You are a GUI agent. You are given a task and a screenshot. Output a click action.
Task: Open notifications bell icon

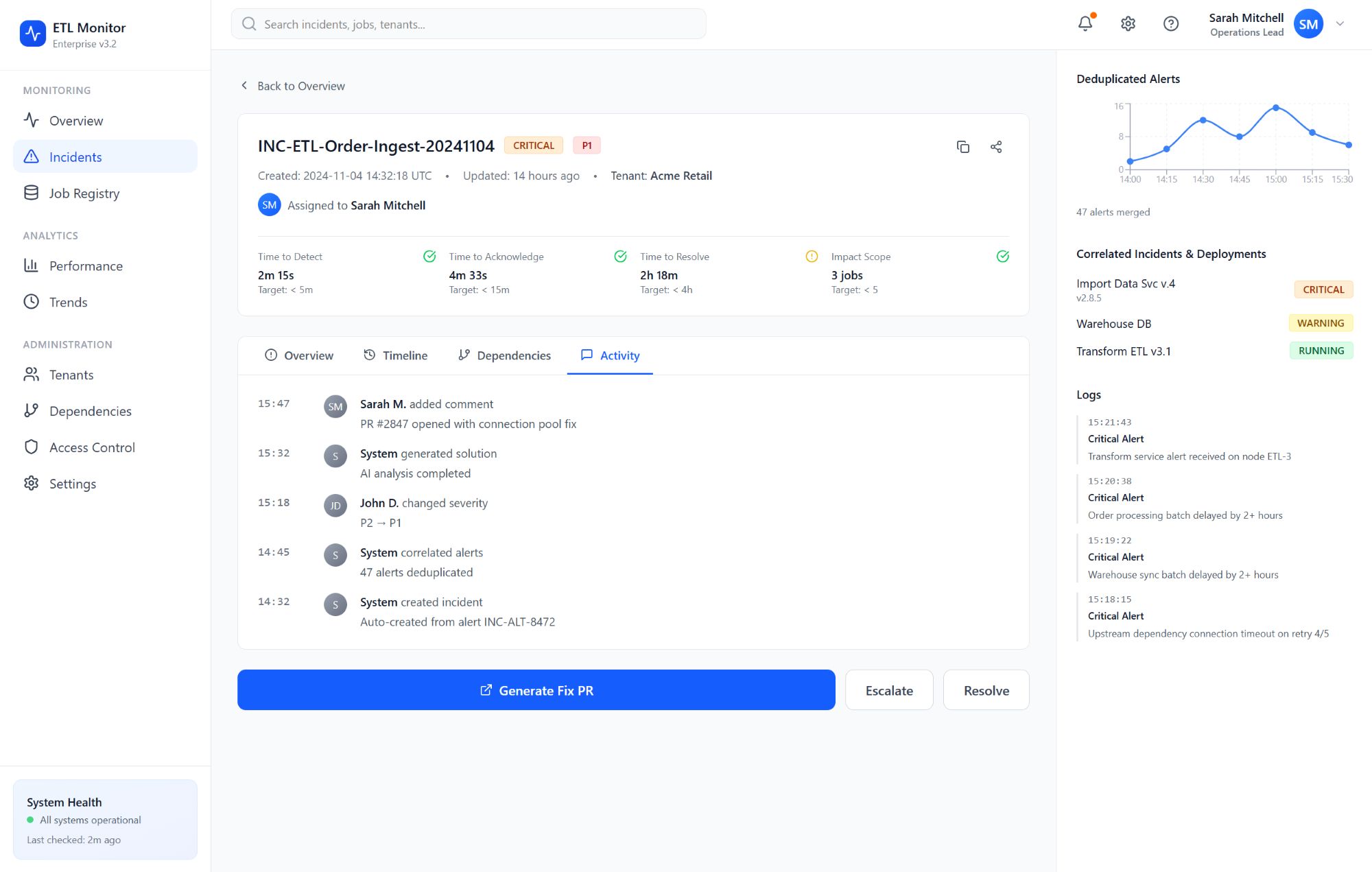[x=1085, y=23]
